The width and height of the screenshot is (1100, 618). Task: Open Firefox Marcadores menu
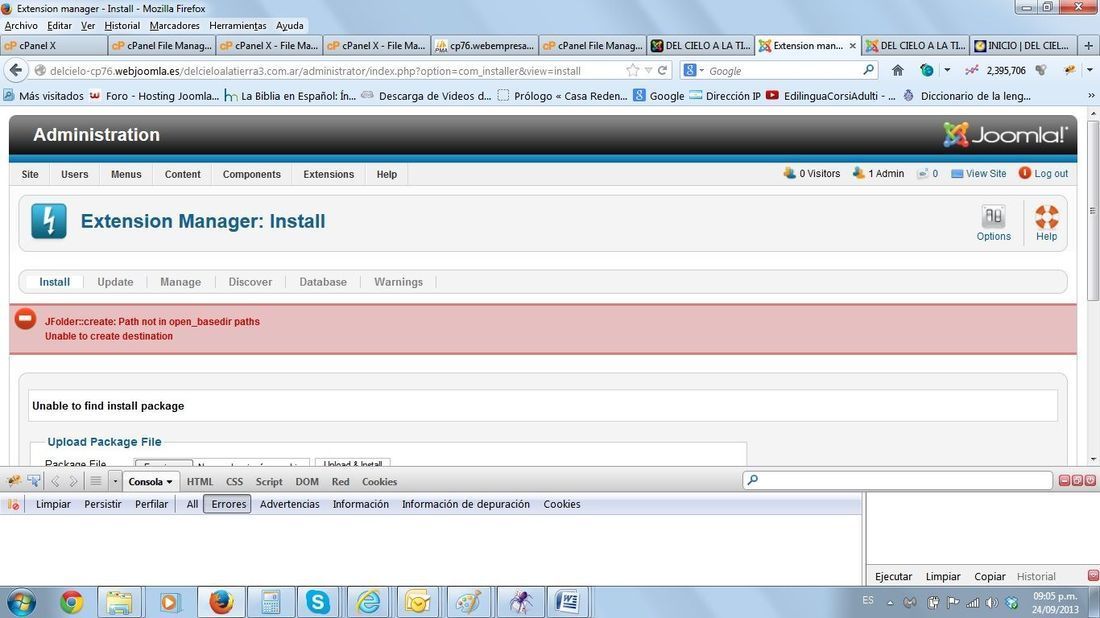[x=175, y=25]
